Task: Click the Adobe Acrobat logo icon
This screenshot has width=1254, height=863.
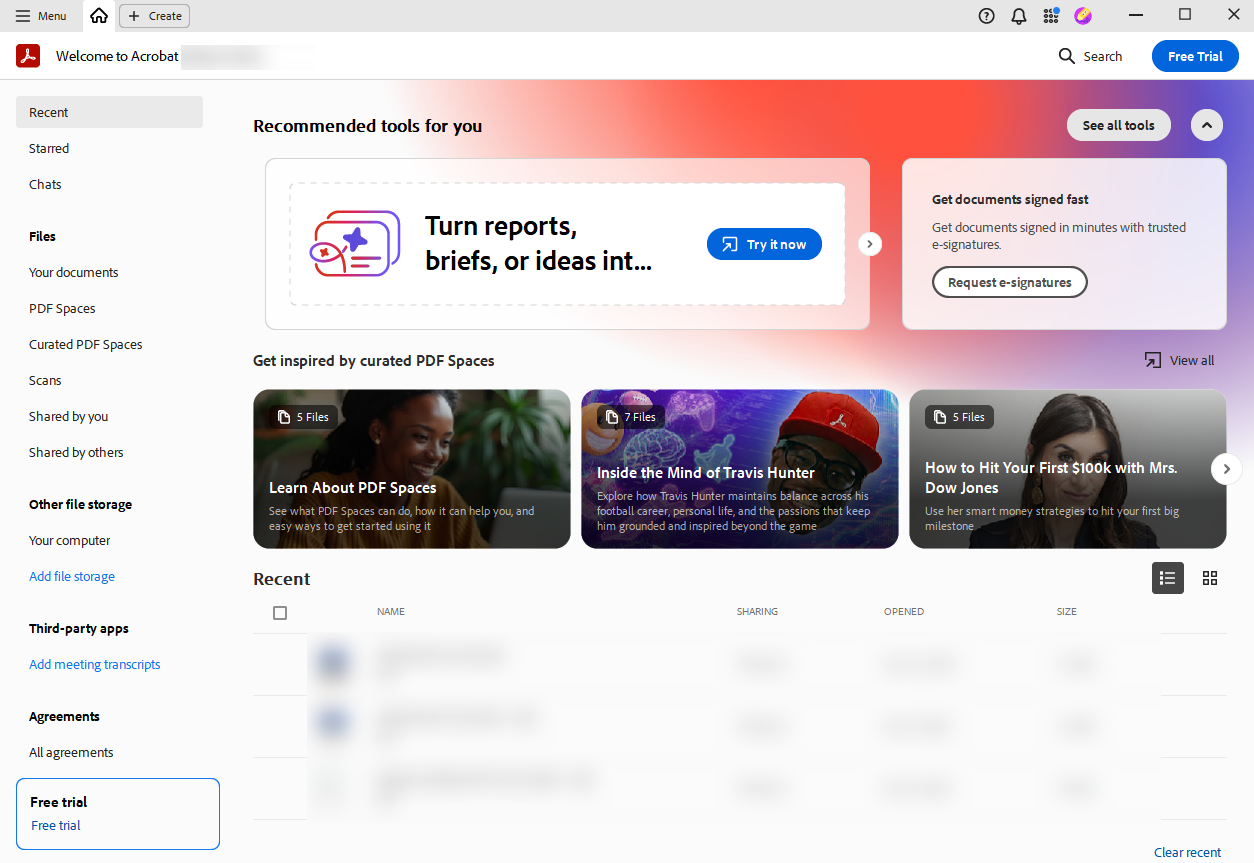Action: [x=28, y=56]
